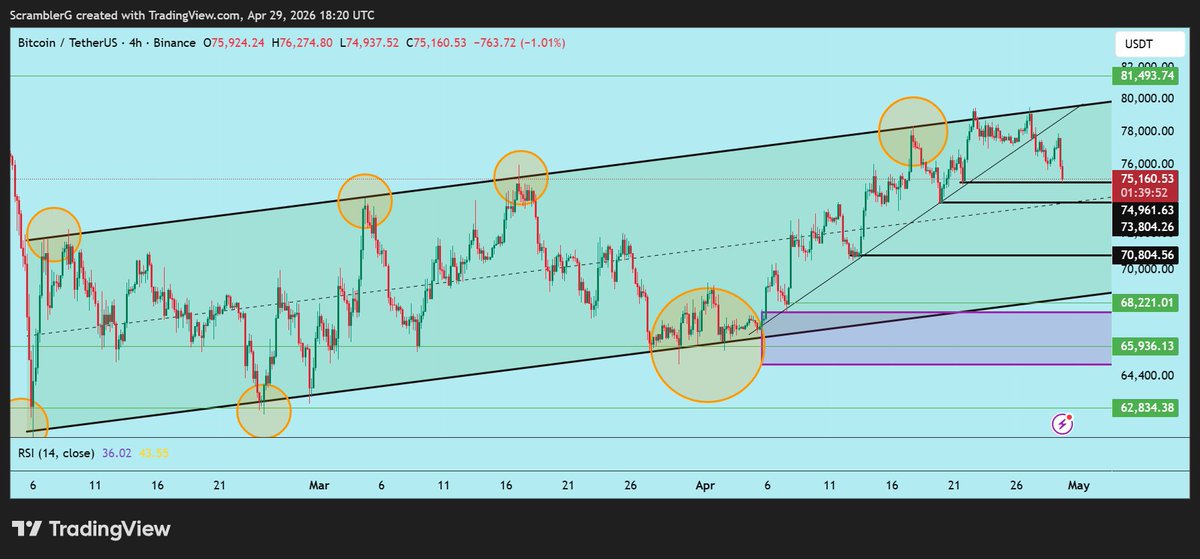The image size is (1200, 559).
Task: Select the 81,493.74 price label
Action: (1146, 76)
